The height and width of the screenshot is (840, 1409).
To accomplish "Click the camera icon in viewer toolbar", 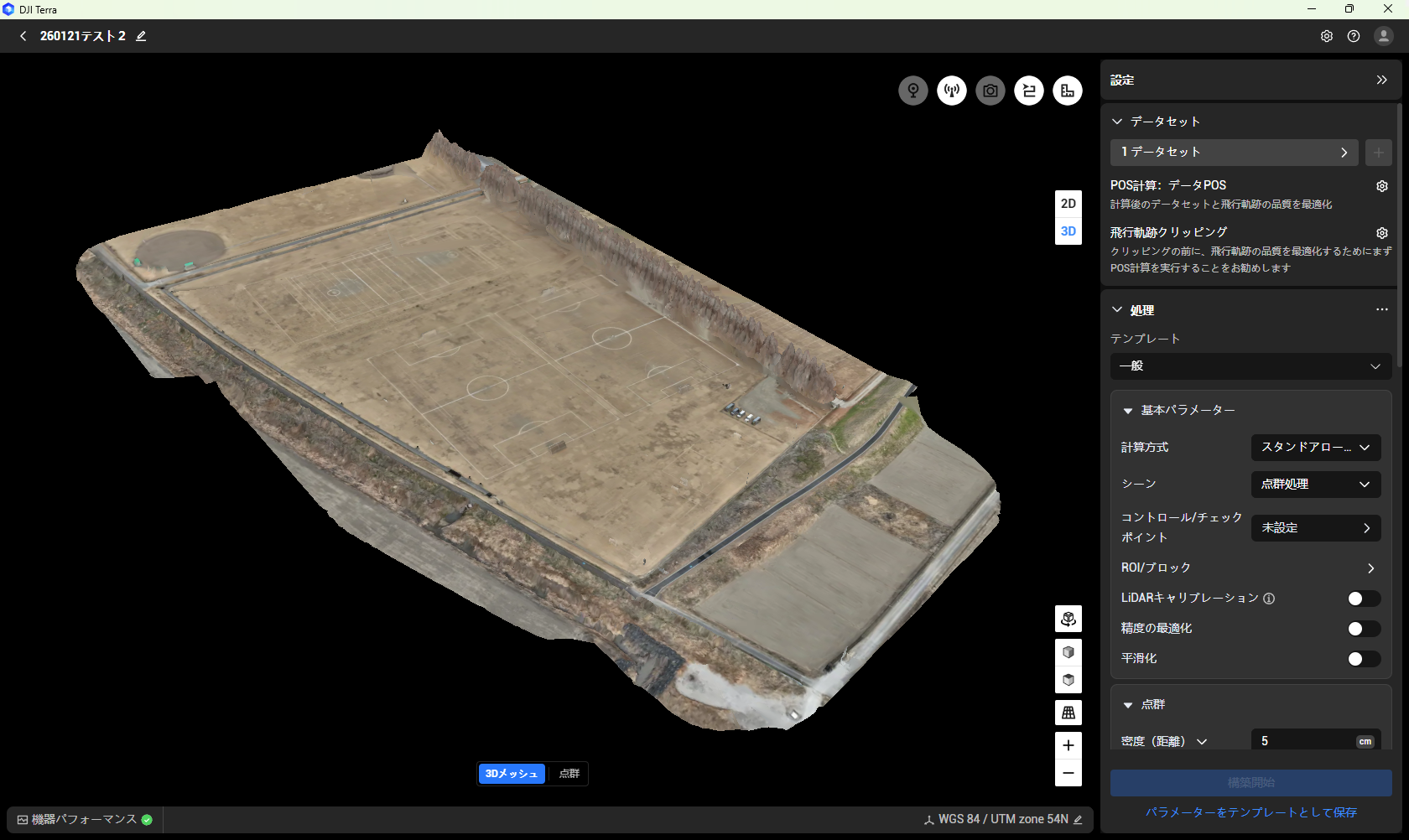I will pos(990,91).
